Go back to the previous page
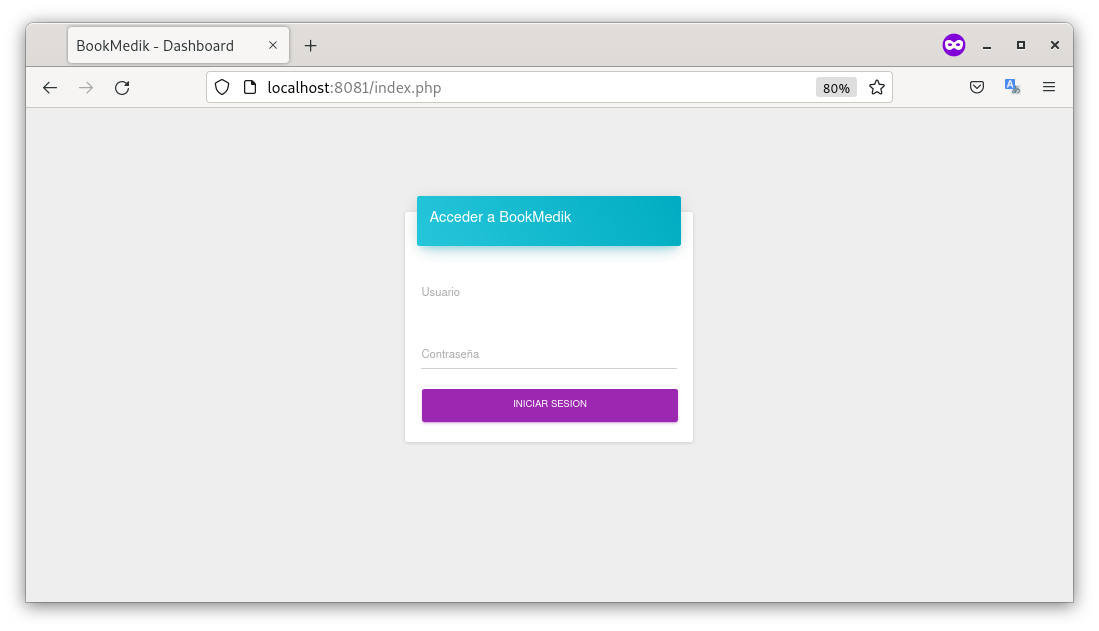Image resolution: width=1099 pixels, height=631 pixels. pyautogui.click(x=50, y=88)
